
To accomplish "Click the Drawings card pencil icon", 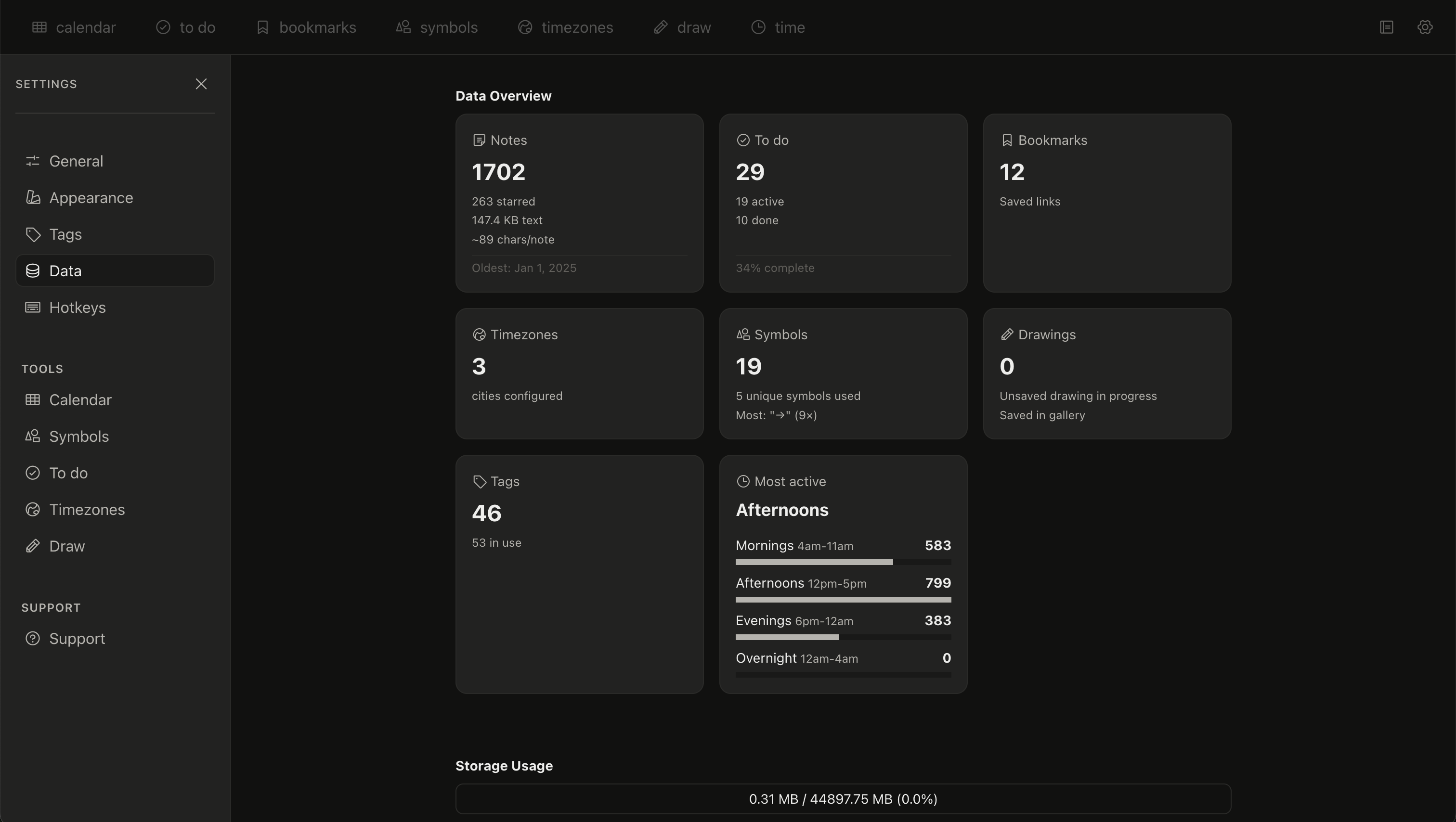I will (x=1007, y=334).
